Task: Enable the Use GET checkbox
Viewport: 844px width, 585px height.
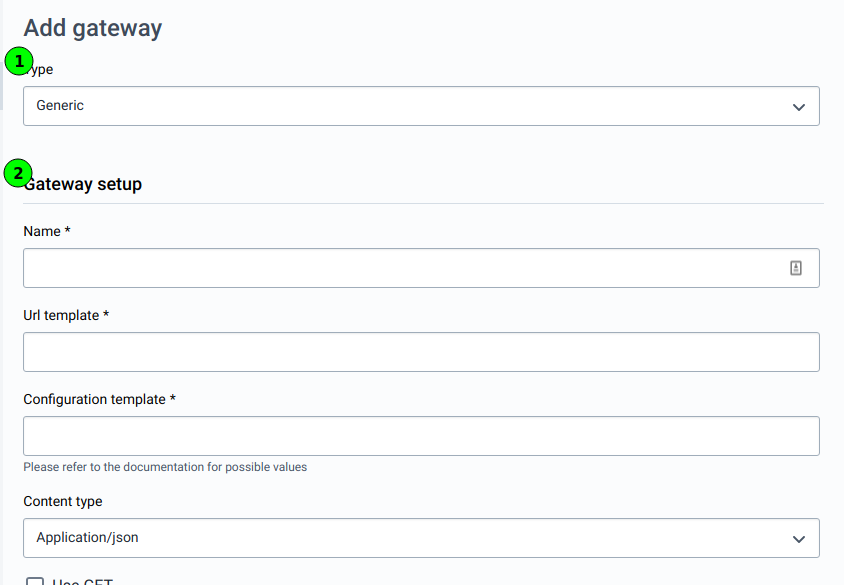Action: (36, 581)
